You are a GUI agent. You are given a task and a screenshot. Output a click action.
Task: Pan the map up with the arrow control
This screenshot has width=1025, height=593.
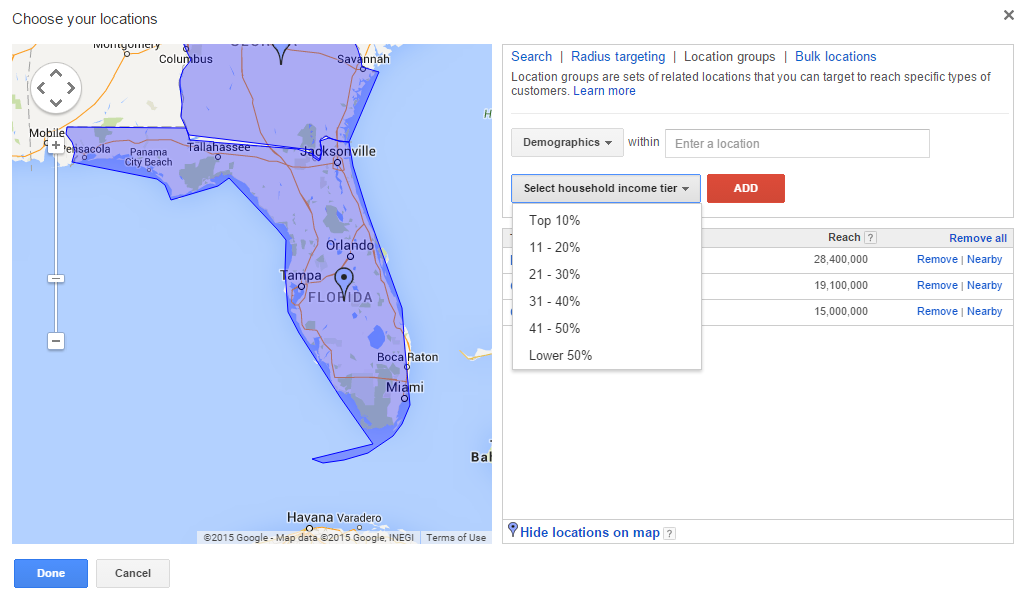(56, 73)
